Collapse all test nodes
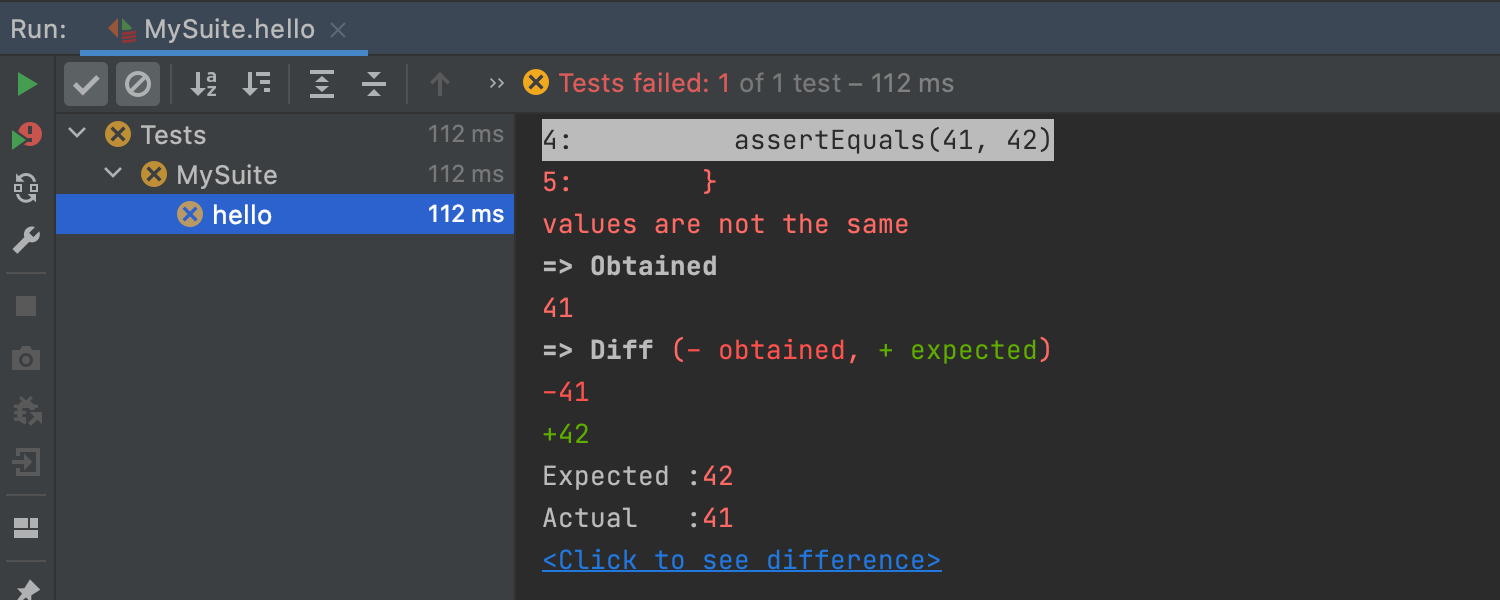 pyautogui.click(x=374, y=84)
